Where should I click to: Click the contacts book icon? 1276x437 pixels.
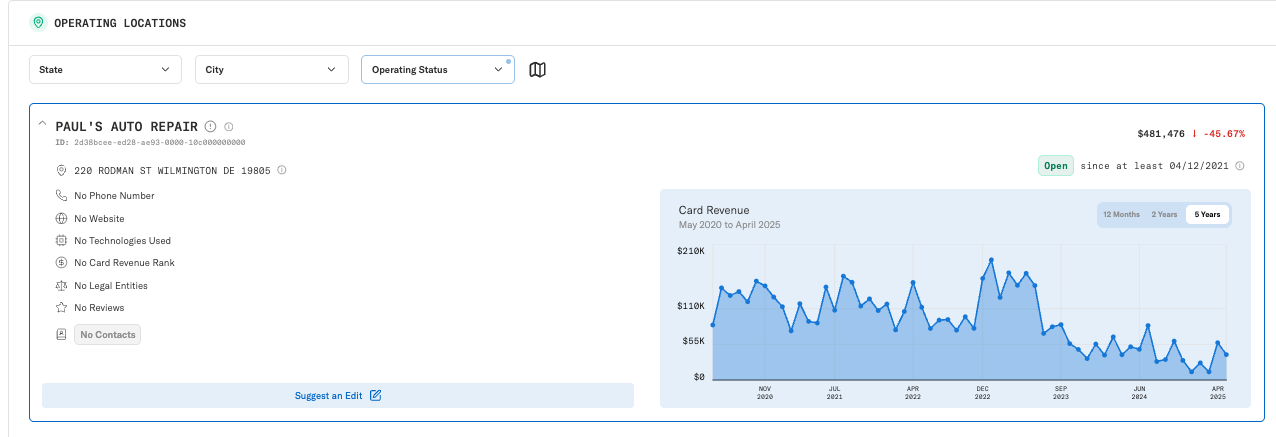tap(61, 334)
